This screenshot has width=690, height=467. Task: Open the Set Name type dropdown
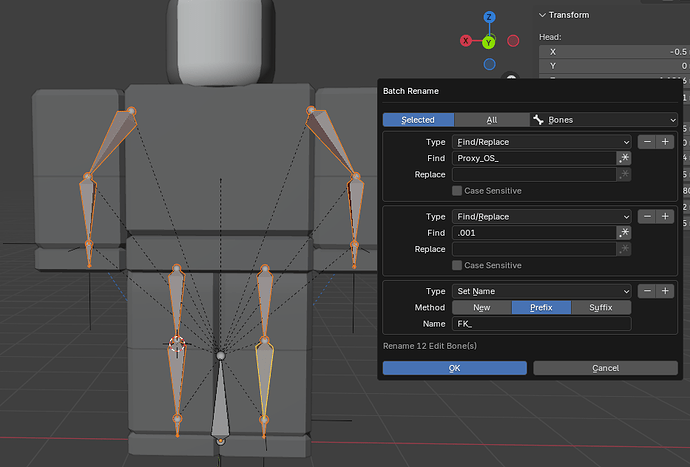[541, 291]
